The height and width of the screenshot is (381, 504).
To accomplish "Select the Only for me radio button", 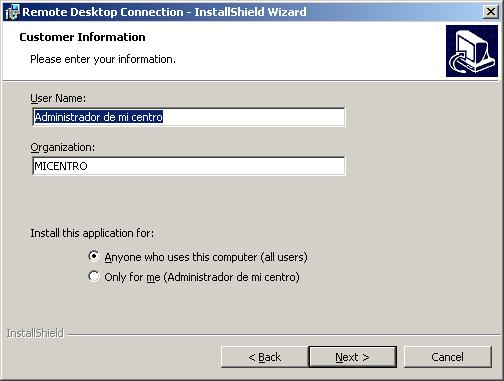I will tap(94, 276).
